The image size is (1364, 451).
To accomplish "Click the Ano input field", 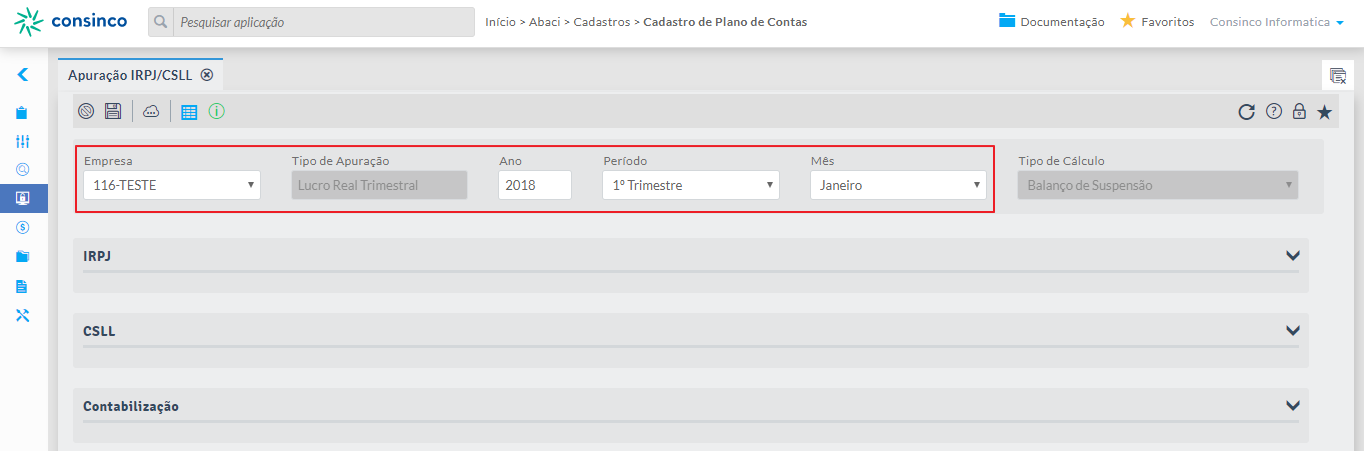I will (x=534, y=185).
